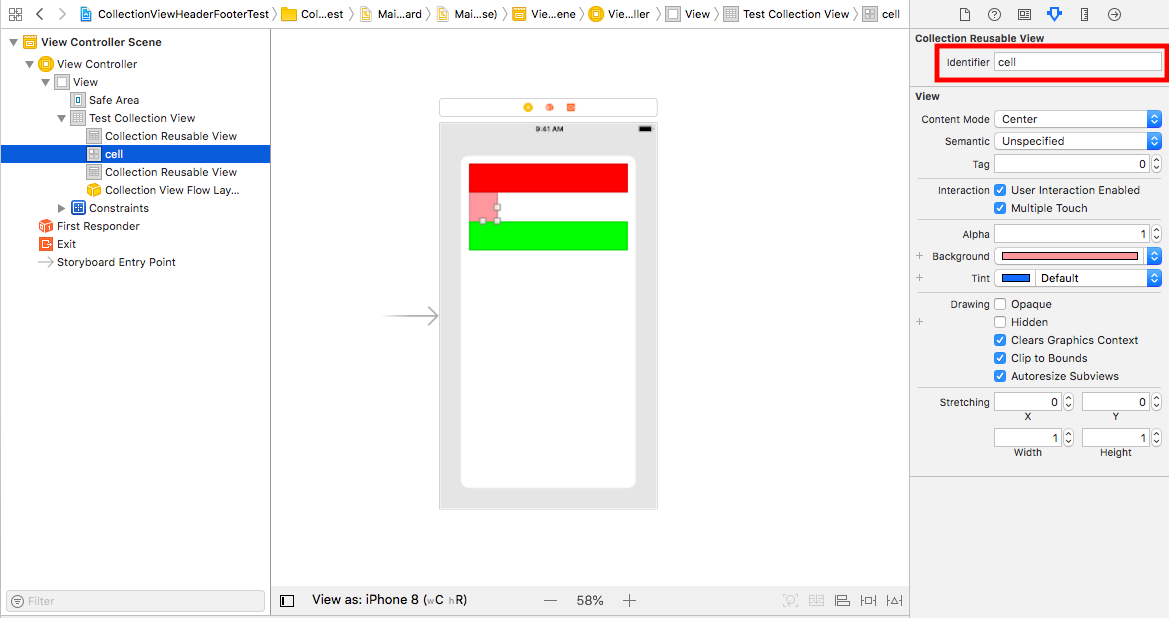Open the Identity inspector icon
This screenshot has width=1169, height=618.
1025,14
